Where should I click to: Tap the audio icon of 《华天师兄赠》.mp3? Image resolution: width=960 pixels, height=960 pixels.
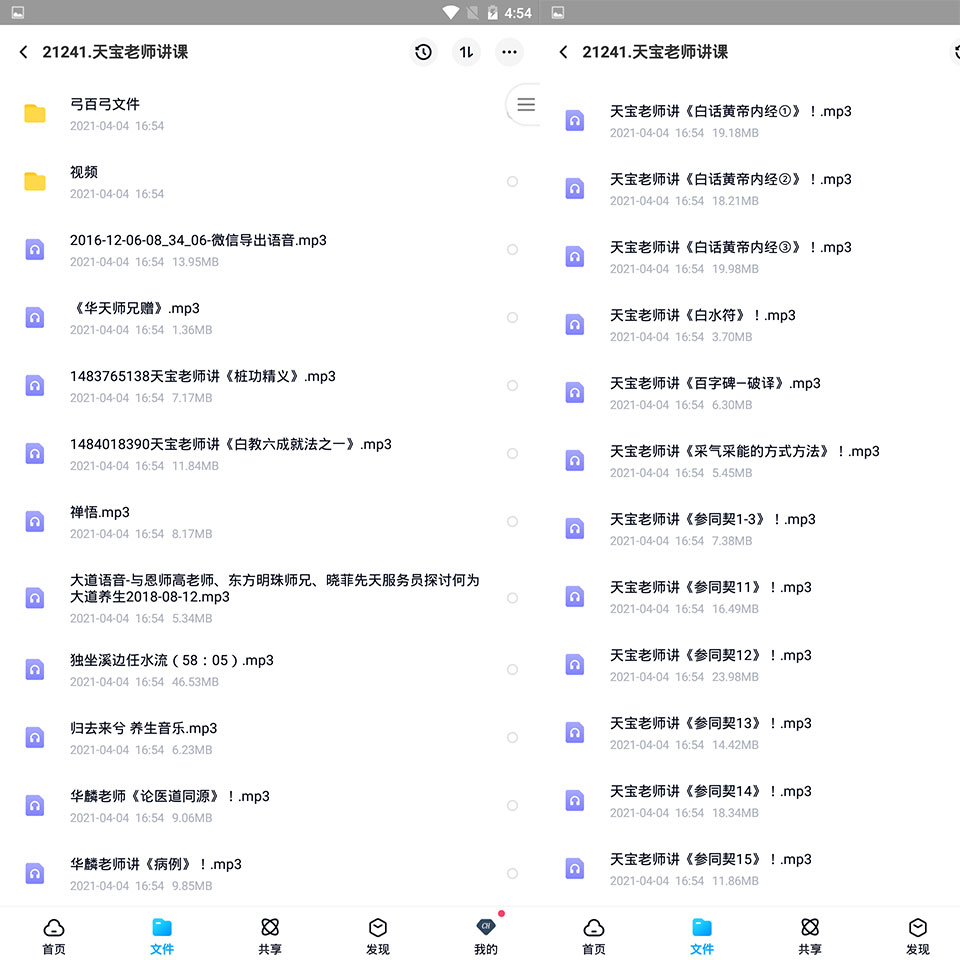coord(35,317)
